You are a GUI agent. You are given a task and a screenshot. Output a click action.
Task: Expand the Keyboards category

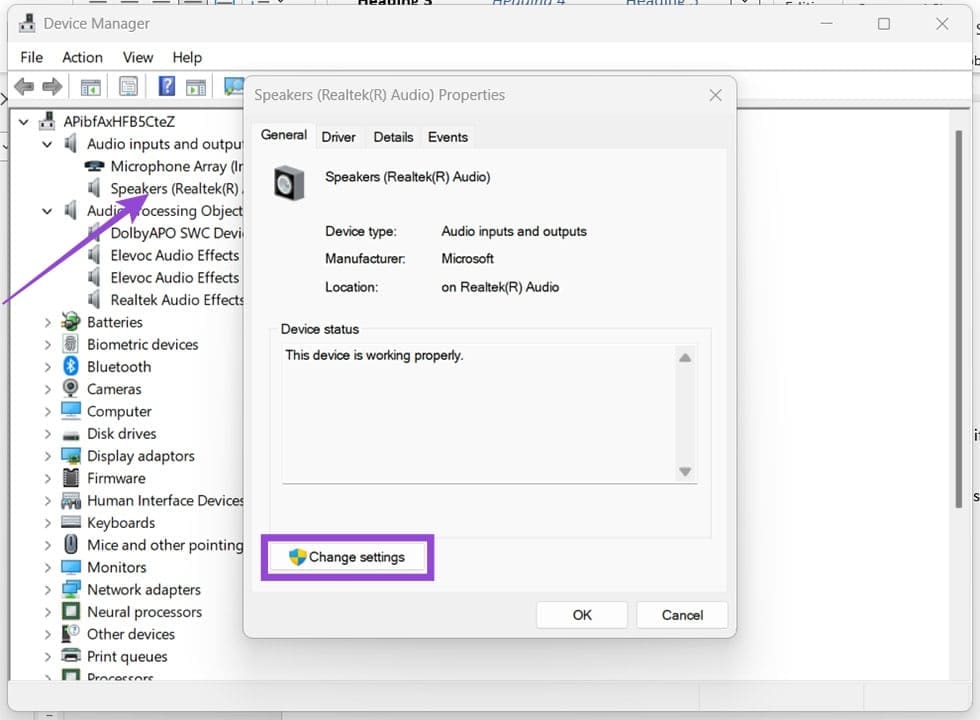(47, 523)
